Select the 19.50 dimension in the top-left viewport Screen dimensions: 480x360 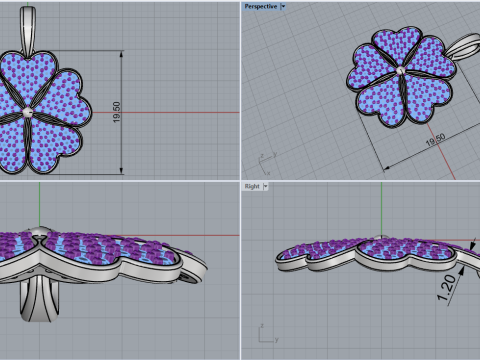pos(117,112)
